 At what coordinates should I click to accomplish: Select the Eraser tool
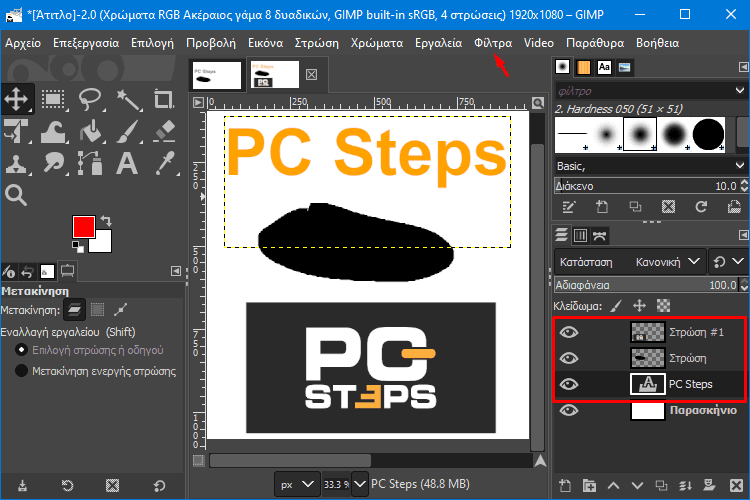165,131
